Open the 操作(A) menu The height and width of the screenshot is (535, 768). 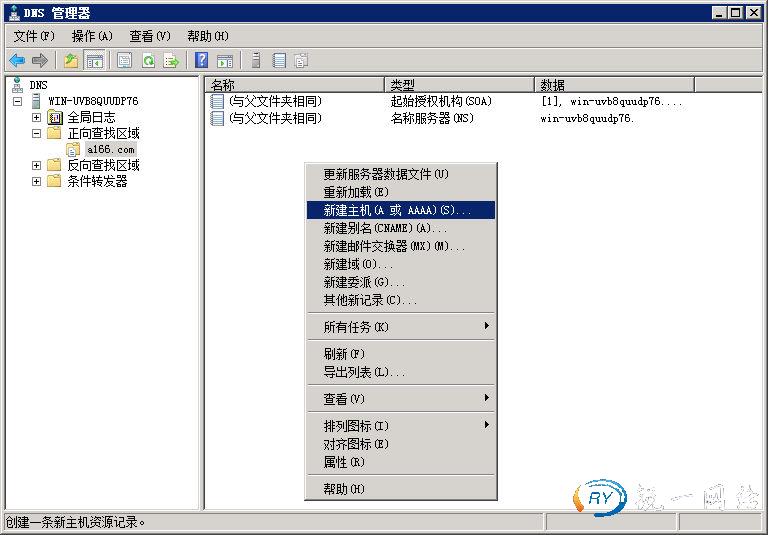click(x=92, y=36)
